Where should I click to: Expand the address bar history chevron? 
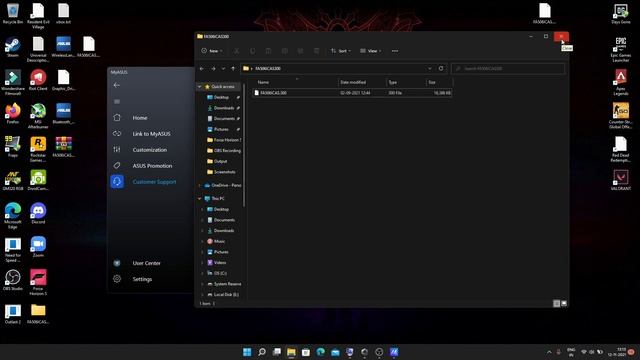[x=430, y=69]
